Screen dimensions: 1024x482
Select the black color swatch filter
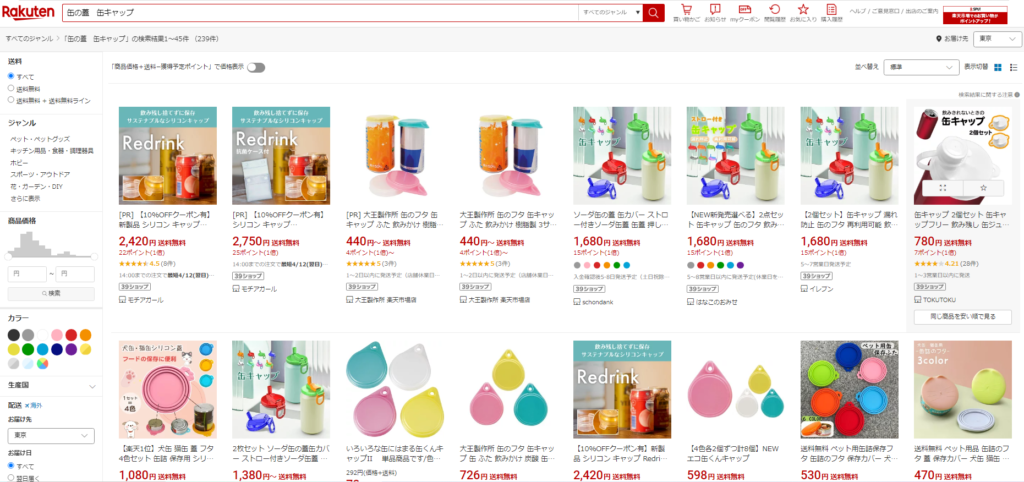click(x=14, y=335)
